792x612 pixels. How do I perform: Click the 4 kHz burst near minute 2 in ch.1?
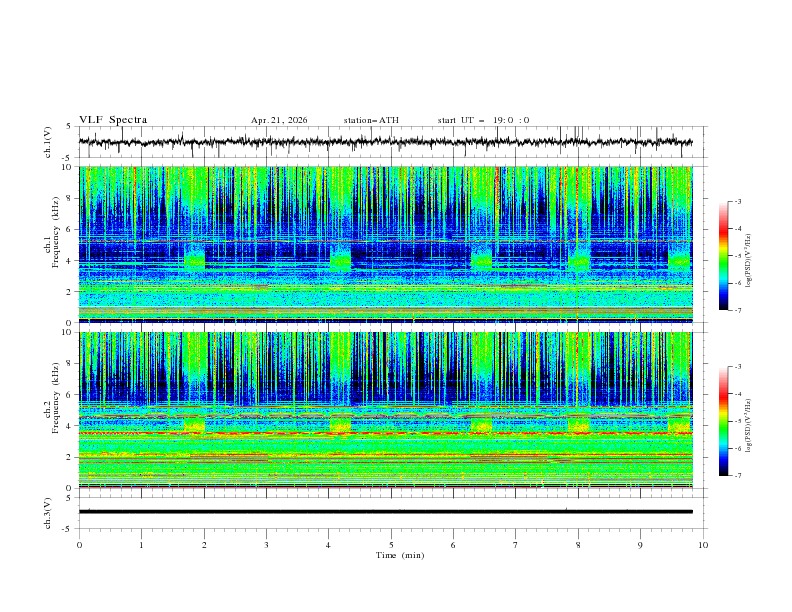coord(194,262)
